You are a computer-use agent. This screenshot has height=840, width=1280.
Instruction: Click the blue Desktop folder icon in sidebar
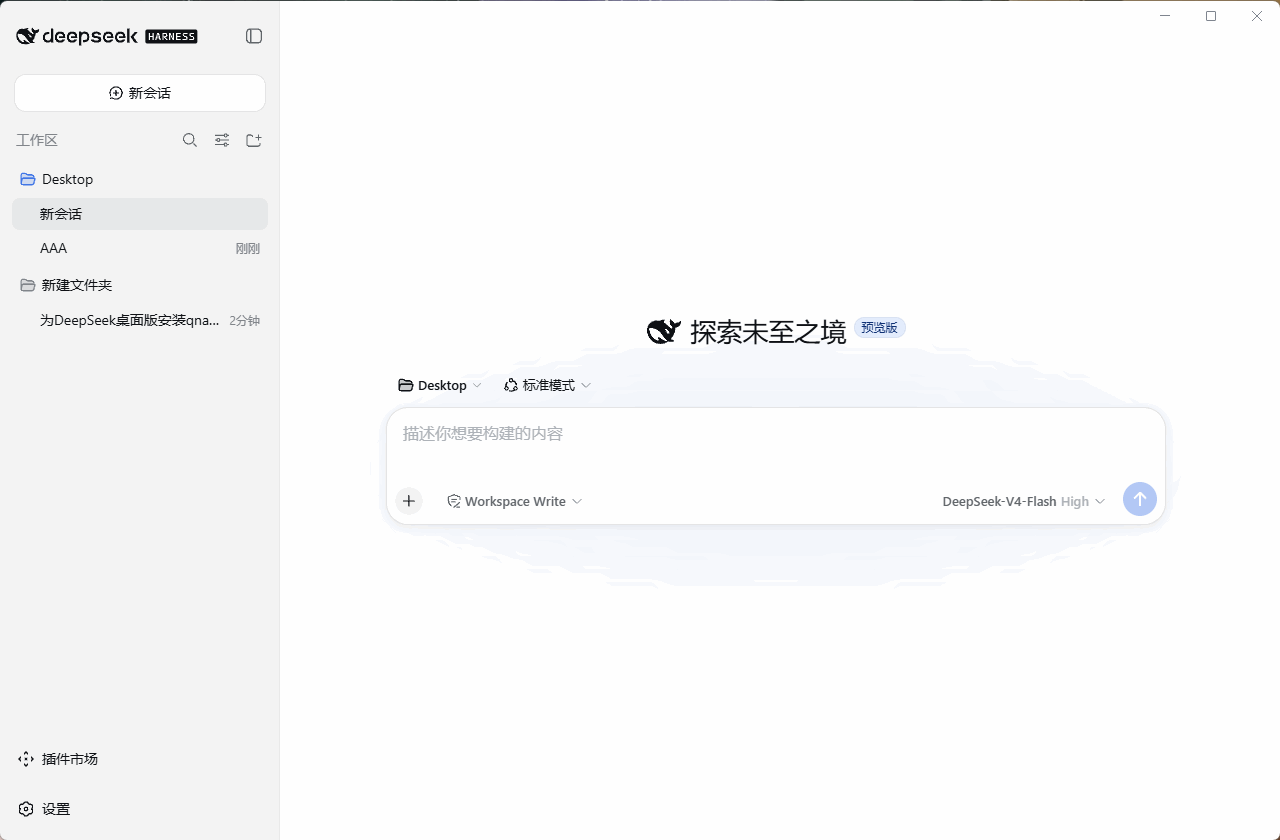click(28, 179)
